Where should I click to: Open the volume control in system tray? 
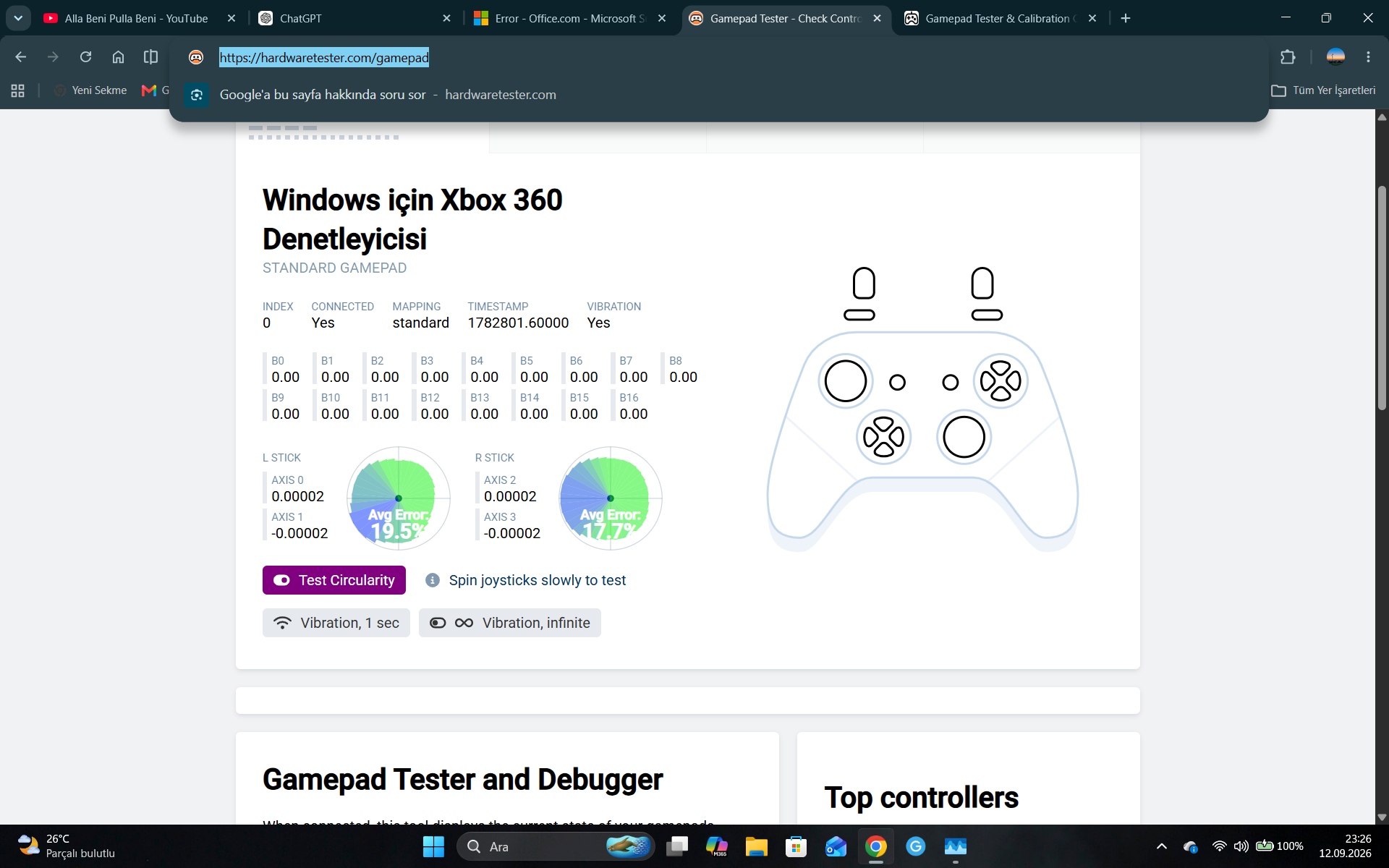[x=1241, y=846]
